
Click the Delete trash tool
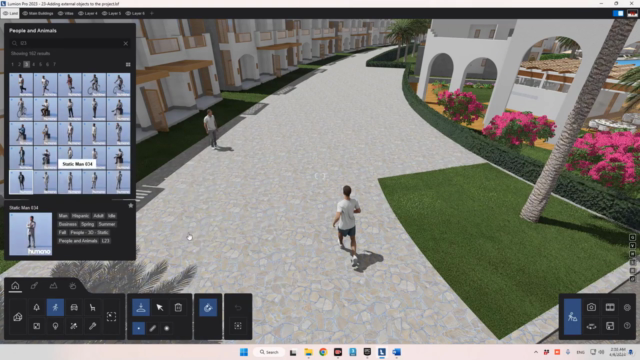(x=178, y=307)
